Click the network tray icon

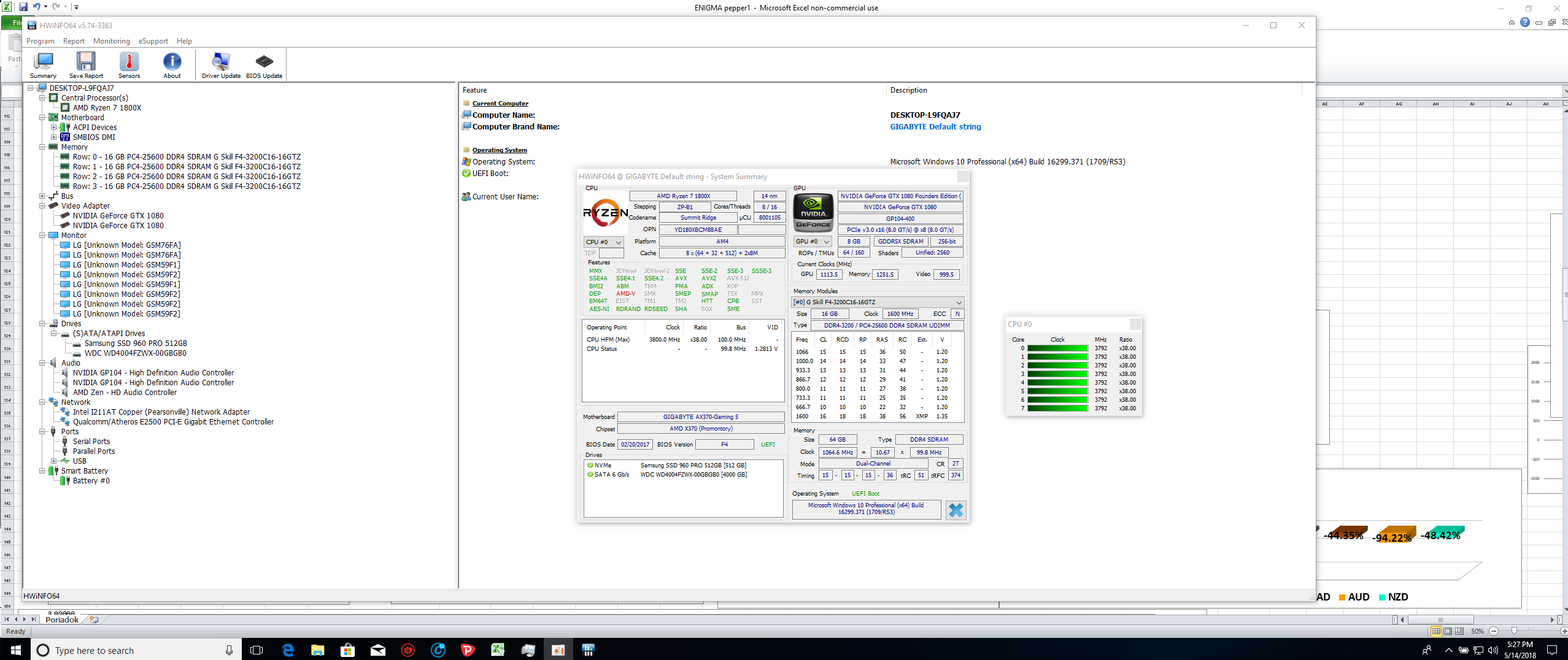coord(1478,650)
